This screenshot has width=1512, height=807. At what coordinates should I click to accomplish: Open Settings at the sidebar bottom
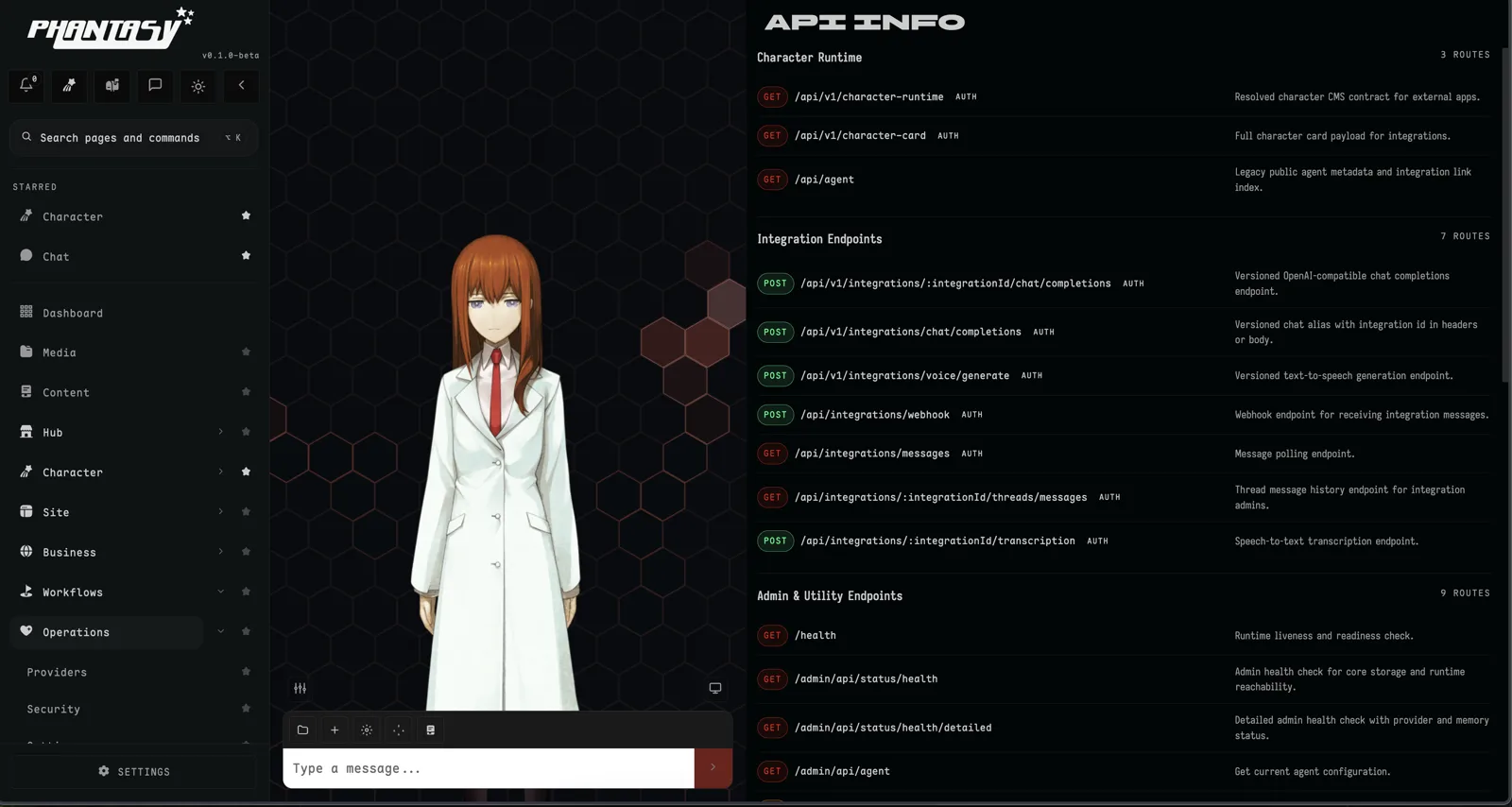tap(134, 771)
